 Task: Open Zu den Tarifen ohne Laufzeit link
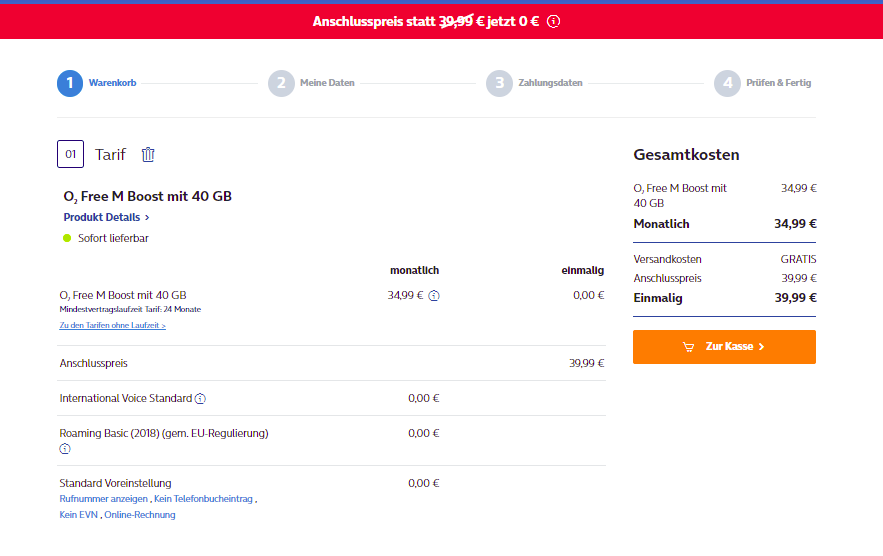113,326
